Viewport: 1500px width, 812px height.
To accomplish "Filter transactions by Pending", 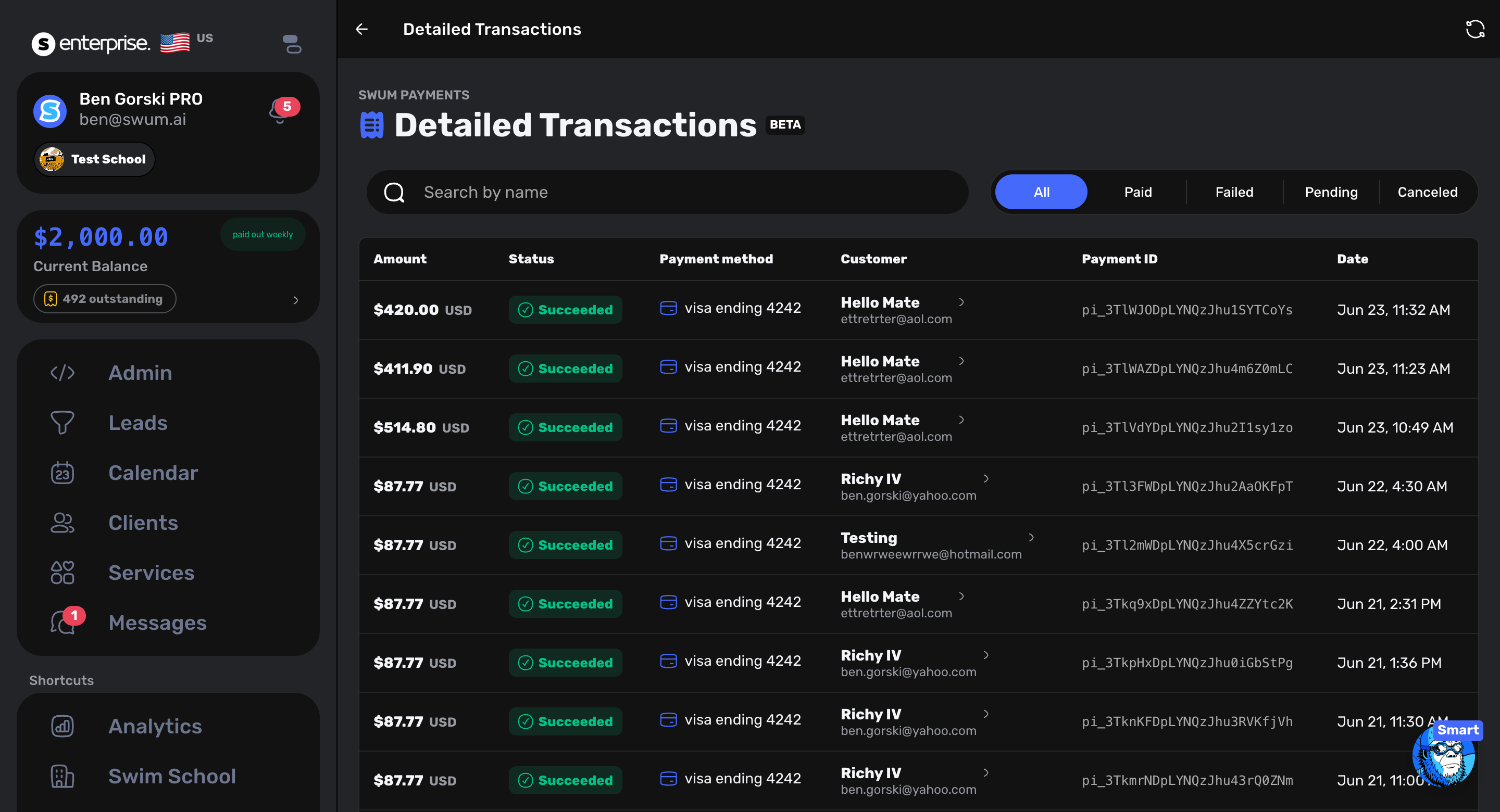I will [x=1331, y=192].
